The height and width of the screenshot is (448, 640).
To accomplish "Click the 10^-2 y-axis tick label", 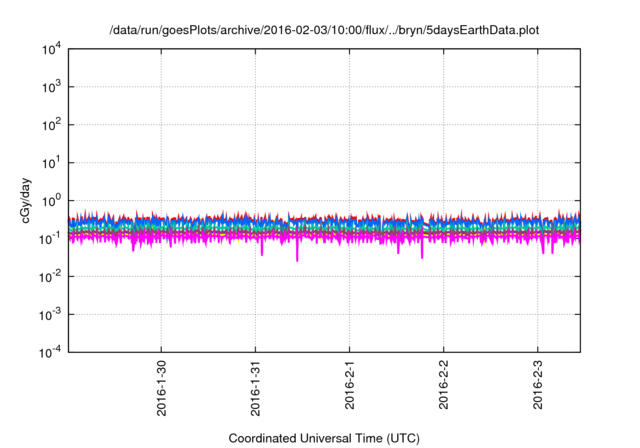I will click(x=50, y=277).
